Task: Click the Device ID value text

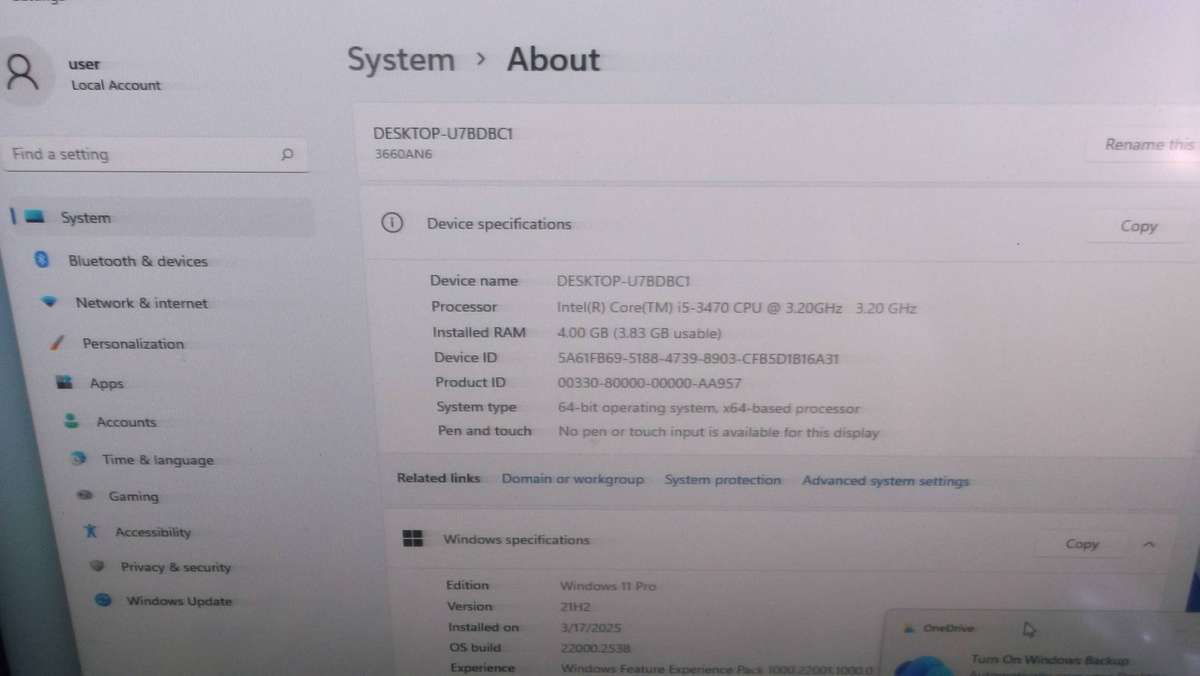Action: (698, 358)
